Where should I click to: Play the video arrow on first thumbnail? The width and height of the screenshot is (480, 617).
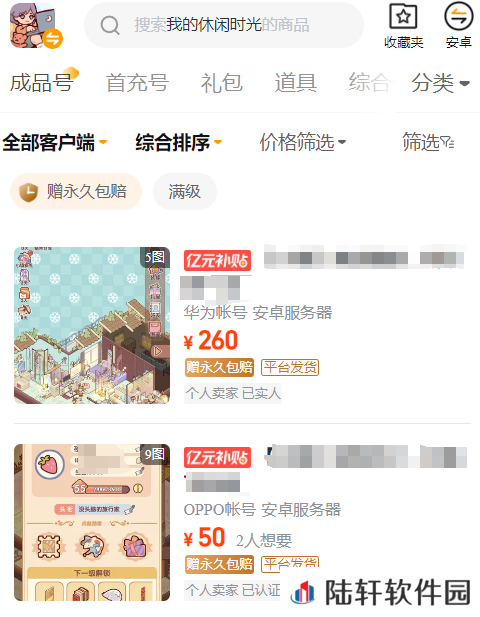tap(158, 351)
